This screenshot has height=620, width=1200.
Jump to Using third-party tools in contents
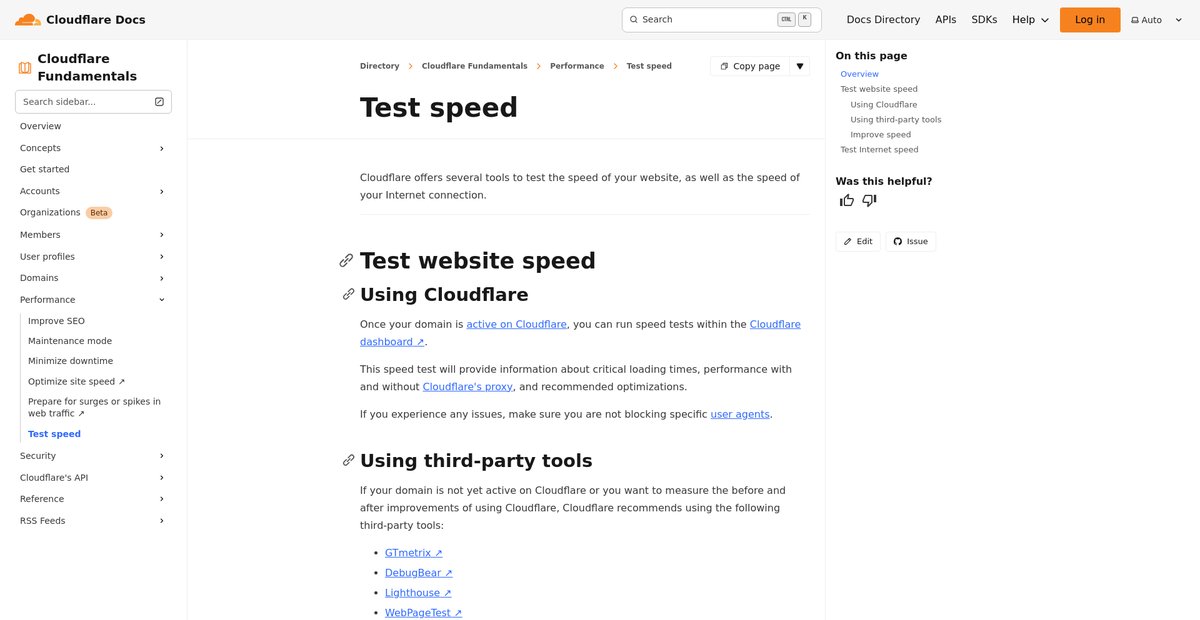point(896,119)
